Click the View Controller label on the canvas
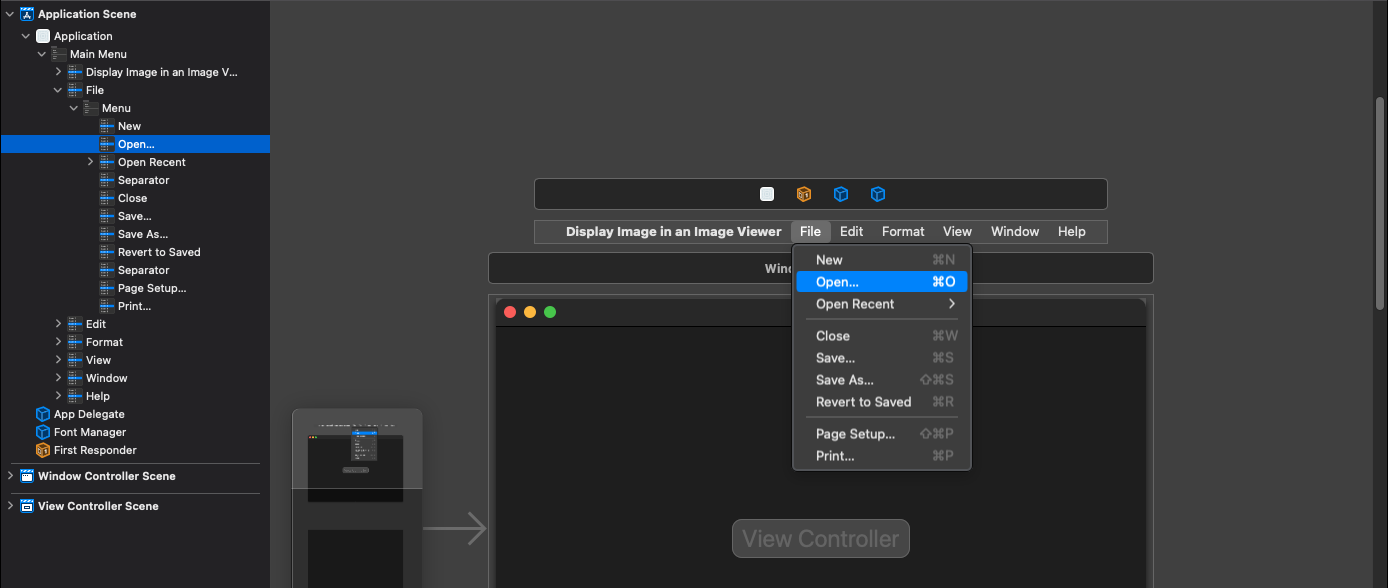Screen dimensions: 1388x588 click(x=820, y=539)
